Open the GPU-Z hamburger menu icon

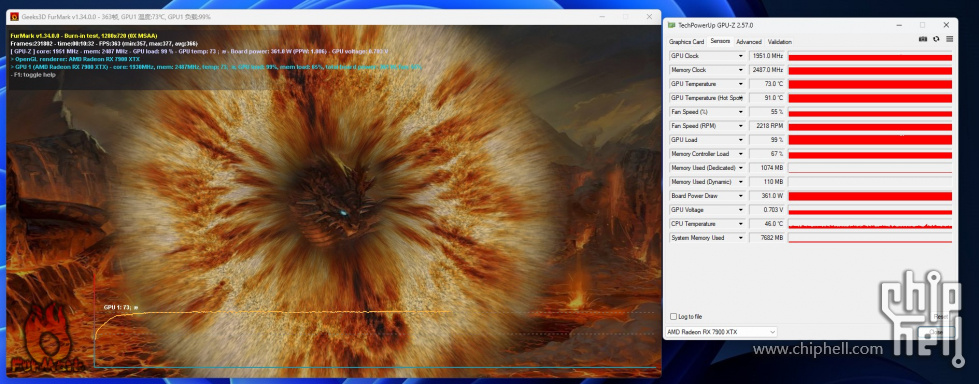coord(949,39)
